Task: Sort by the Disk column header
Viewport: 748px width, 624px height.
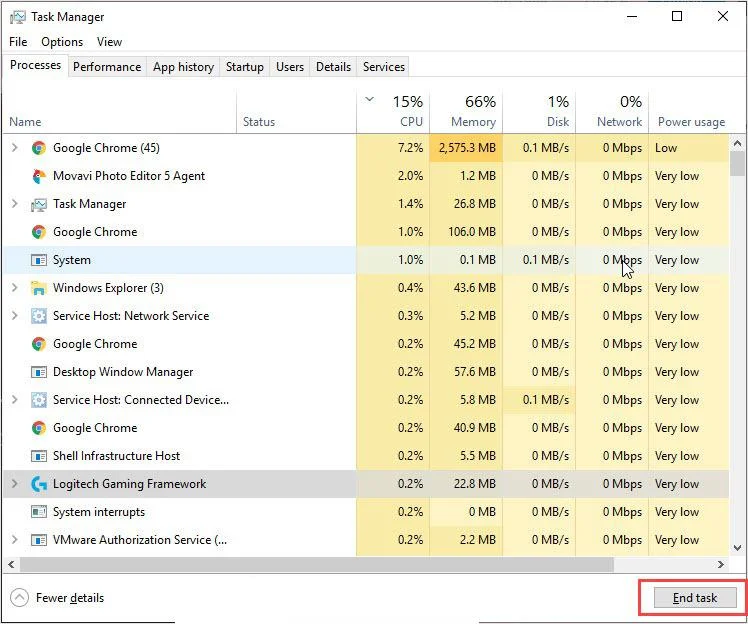Action: [x=539, y=111]
